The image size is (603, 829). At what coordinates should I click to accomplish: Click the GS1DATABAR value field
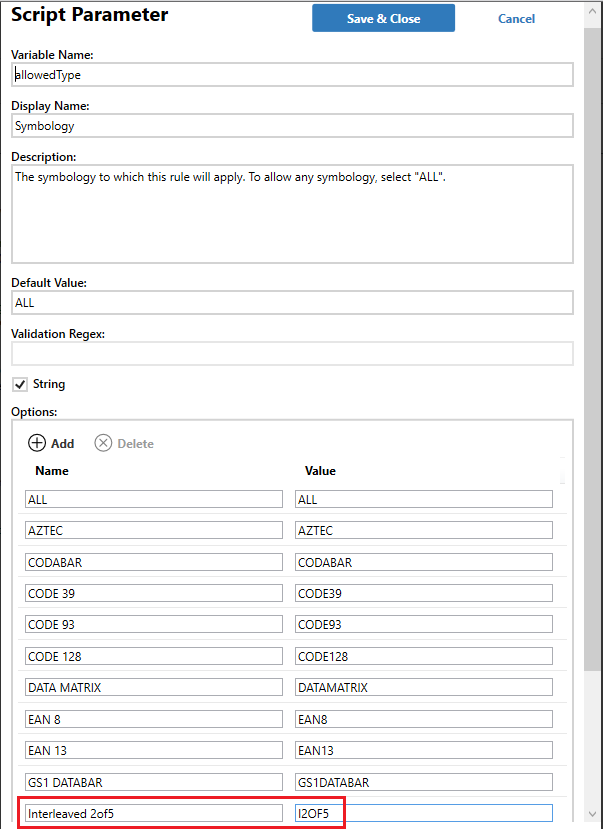pyautogui.click(x=424, y=782)
